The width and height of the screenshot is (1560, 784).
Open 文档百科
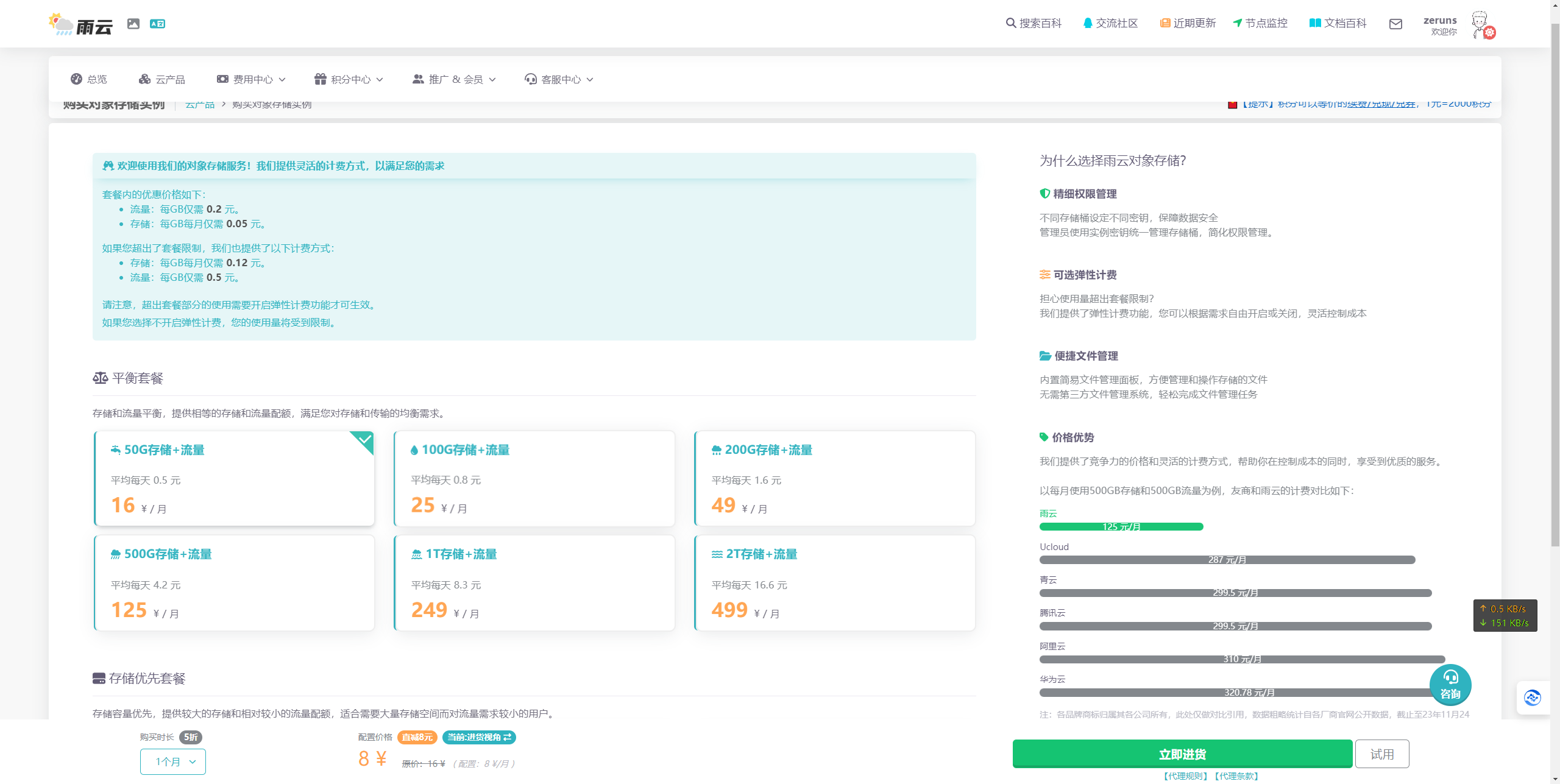[1338, 23]
